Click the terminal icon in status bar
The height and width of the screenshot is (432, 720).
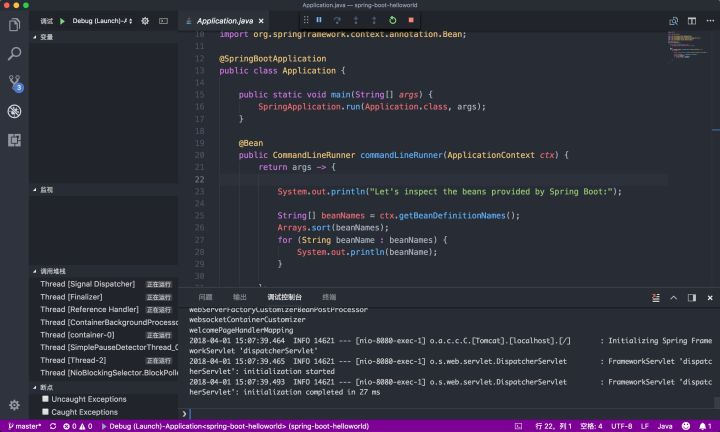pyautogui.click(x=518, y=426)
